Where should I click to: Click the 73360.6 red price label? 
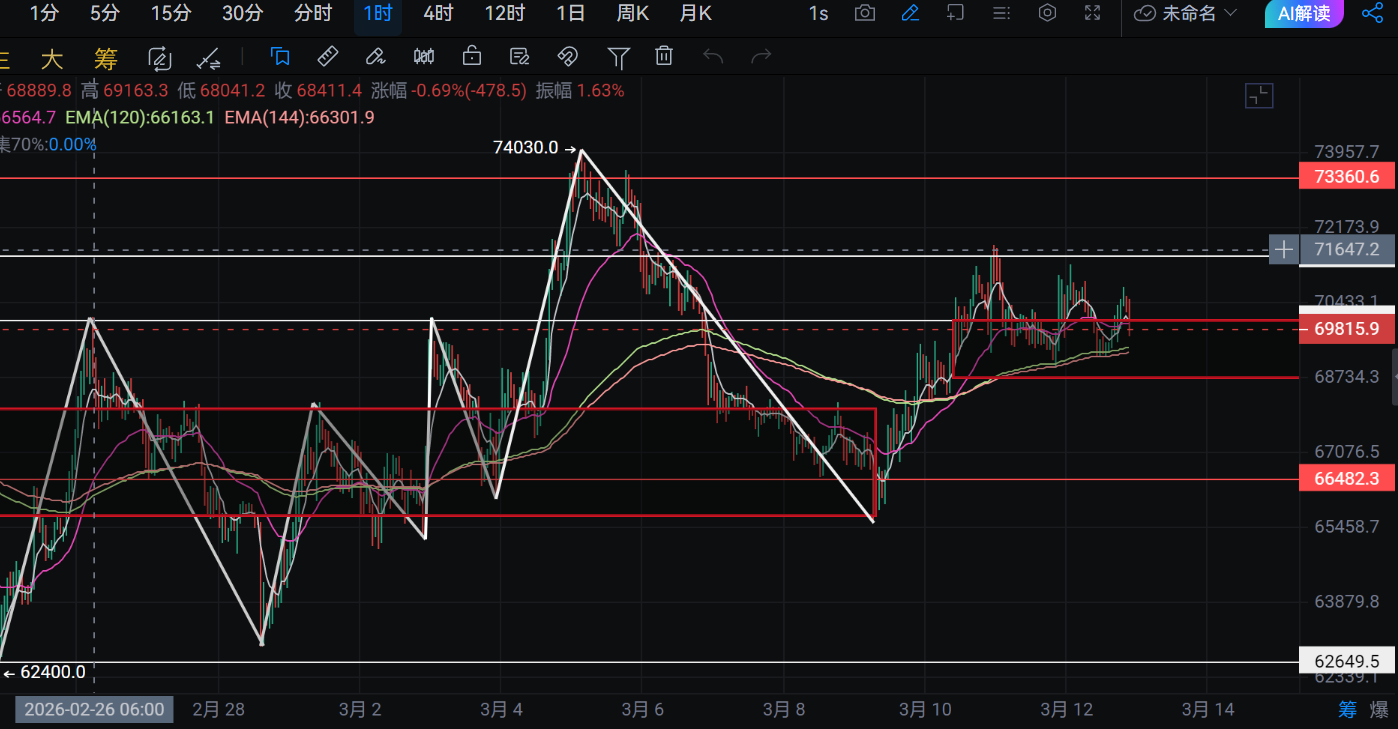point(1346,177)
